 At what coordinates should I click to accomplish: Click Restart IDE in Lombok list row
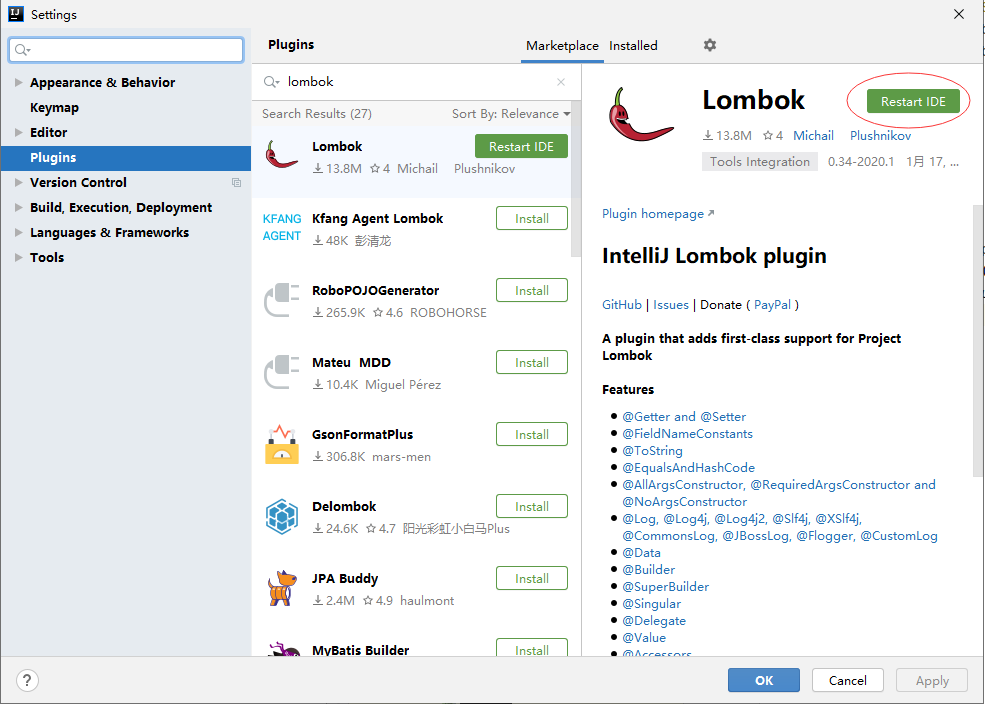[x=521, y=146]
